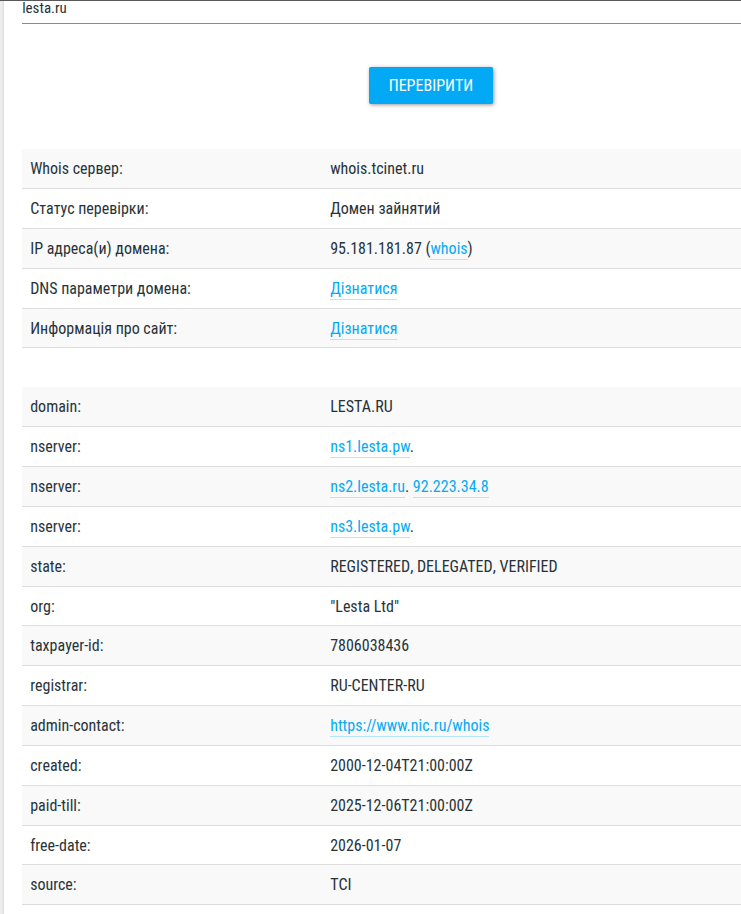
Task: Click the Информація про сайт: label
Action: (104, 329)
